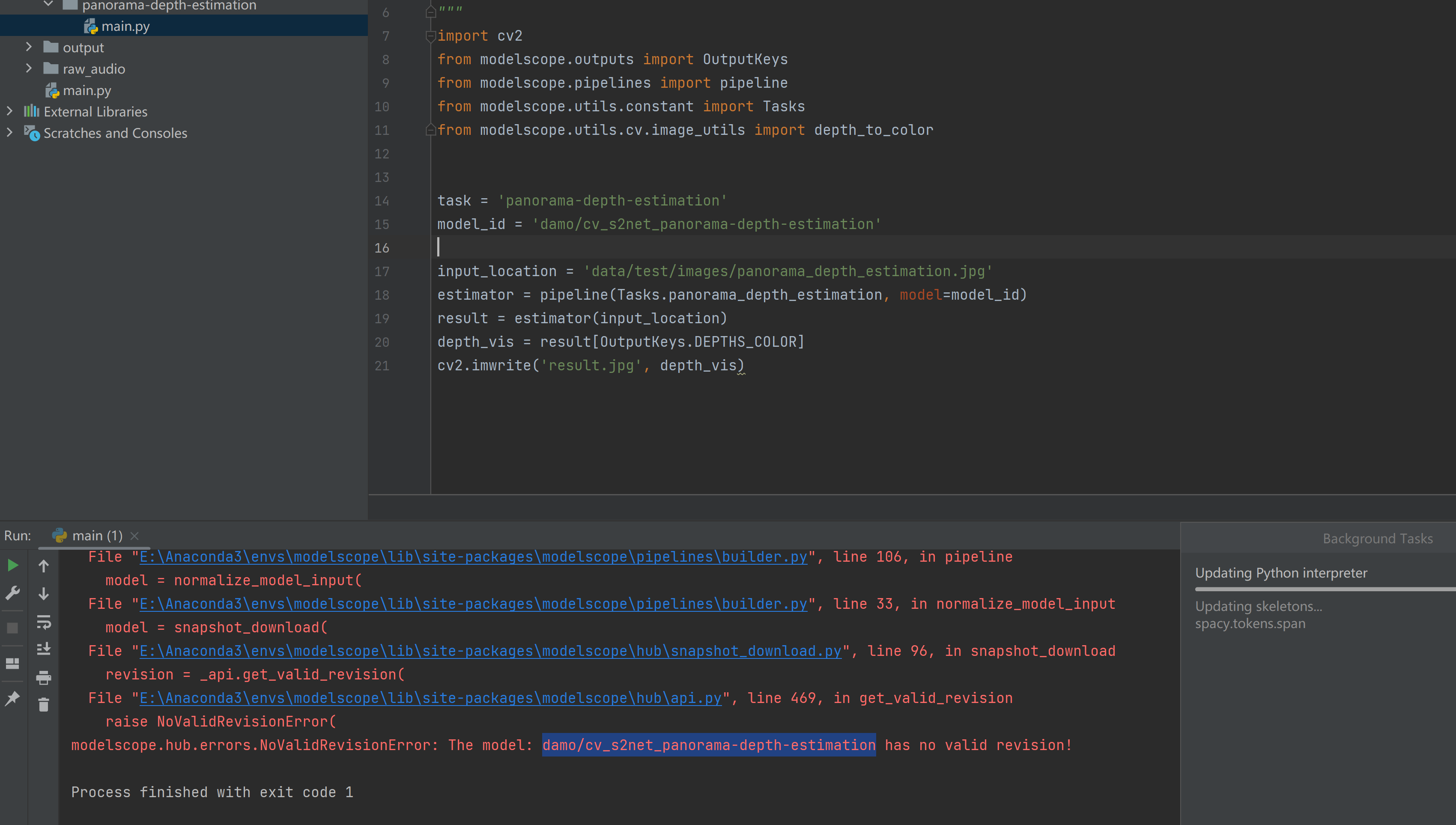1456x825 pixels.
Task: Click the Stop process icon
Action: (12, 627)
